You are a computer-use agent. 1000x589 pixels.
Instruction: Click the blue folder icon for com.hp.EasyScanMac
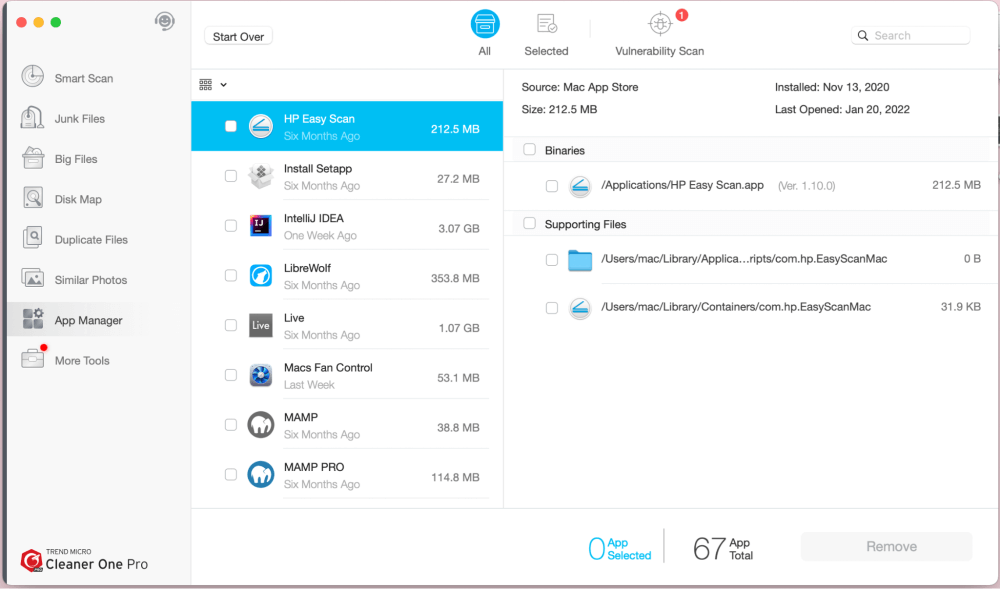pos(580,260)
